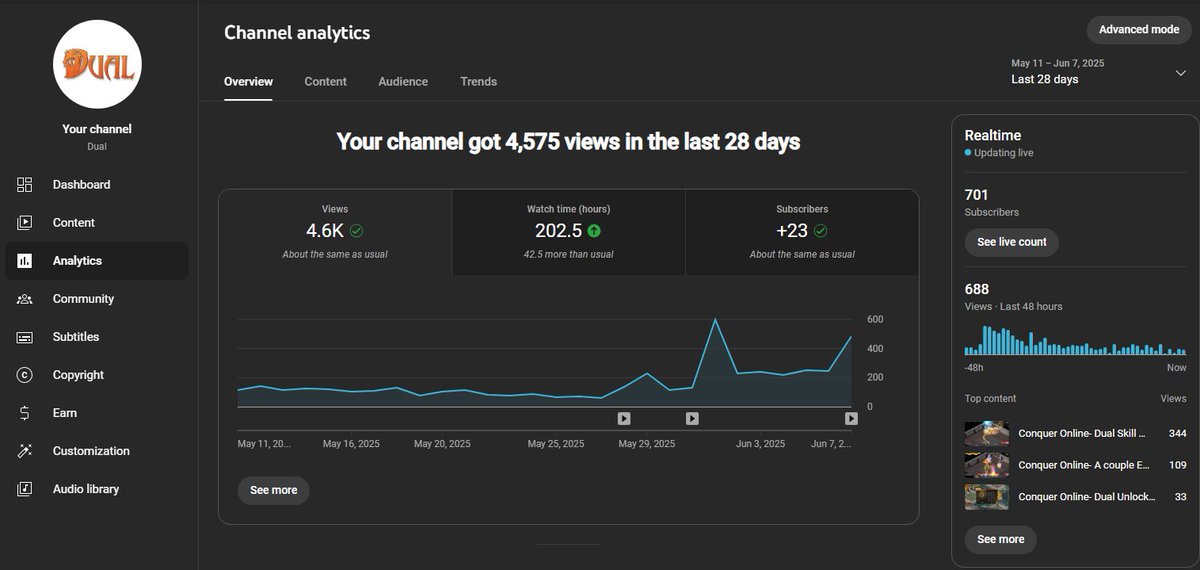Click the Dual channel avatar logo
Screen dimensions: 1200x570
97,64
